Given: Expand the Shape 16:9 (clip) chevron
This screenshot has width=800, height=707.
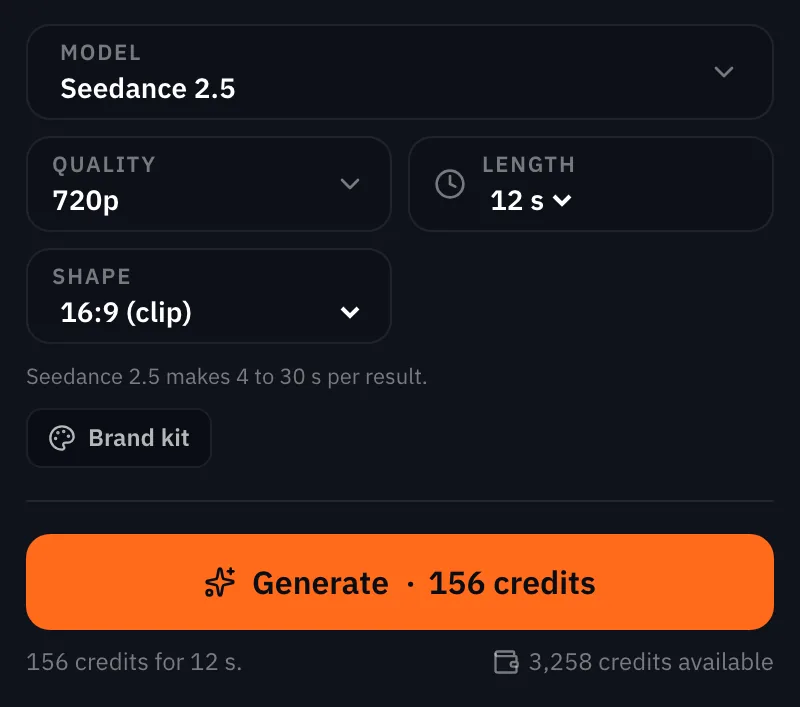Looking at the screenshot, I should tap(349, 312).
